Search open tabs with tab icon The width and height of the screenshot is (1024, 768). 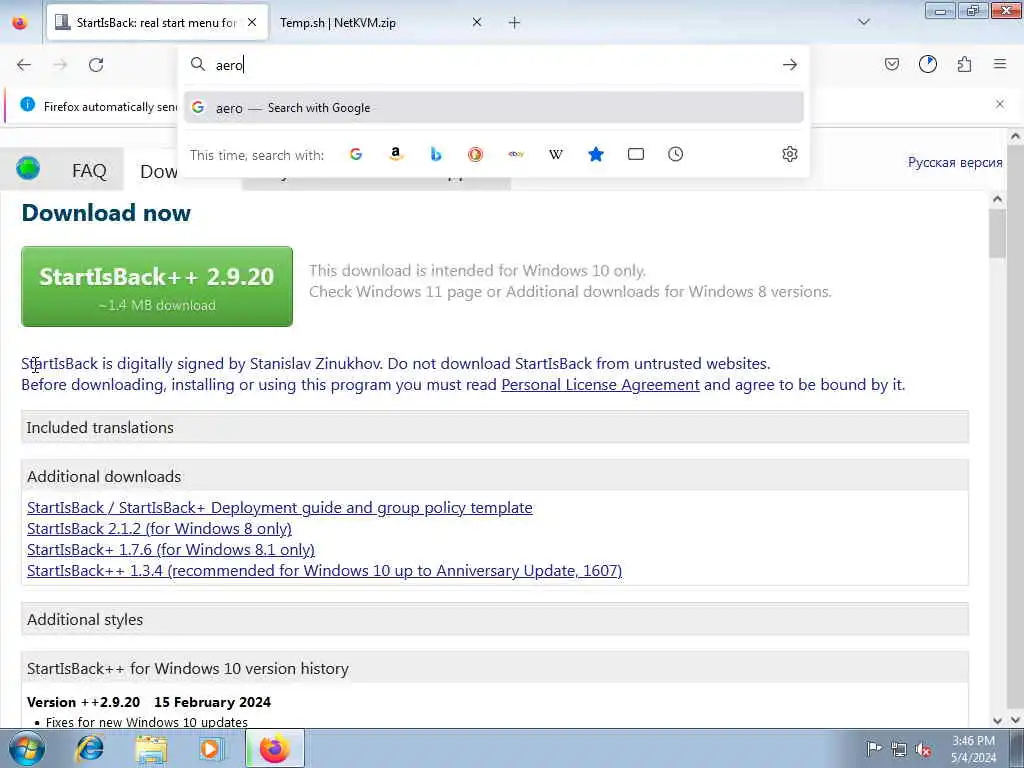pyautogui.click(x=635, y=154)
